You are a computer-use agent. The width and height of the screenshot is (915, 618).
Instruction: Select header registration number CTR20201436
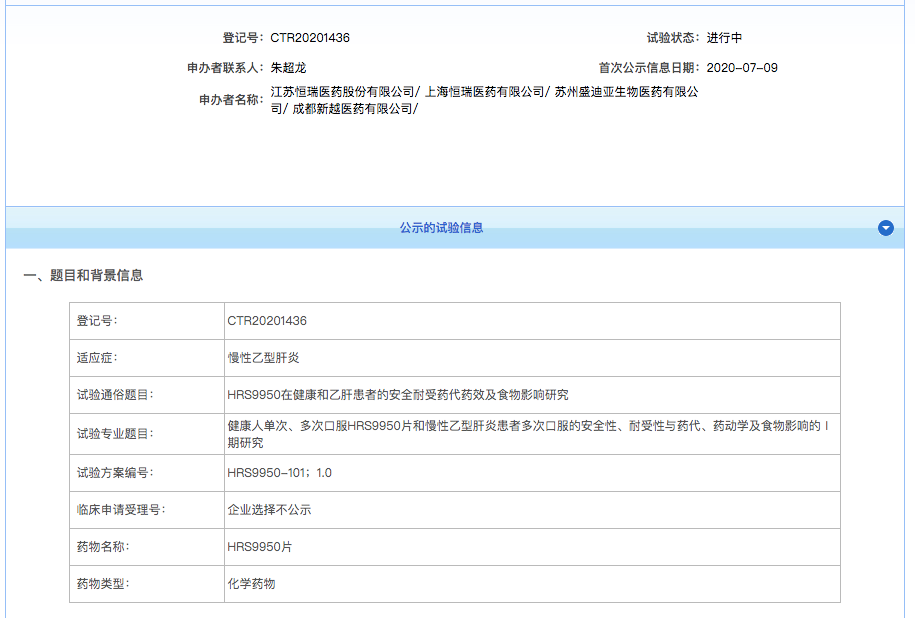[x=310, y=38]
